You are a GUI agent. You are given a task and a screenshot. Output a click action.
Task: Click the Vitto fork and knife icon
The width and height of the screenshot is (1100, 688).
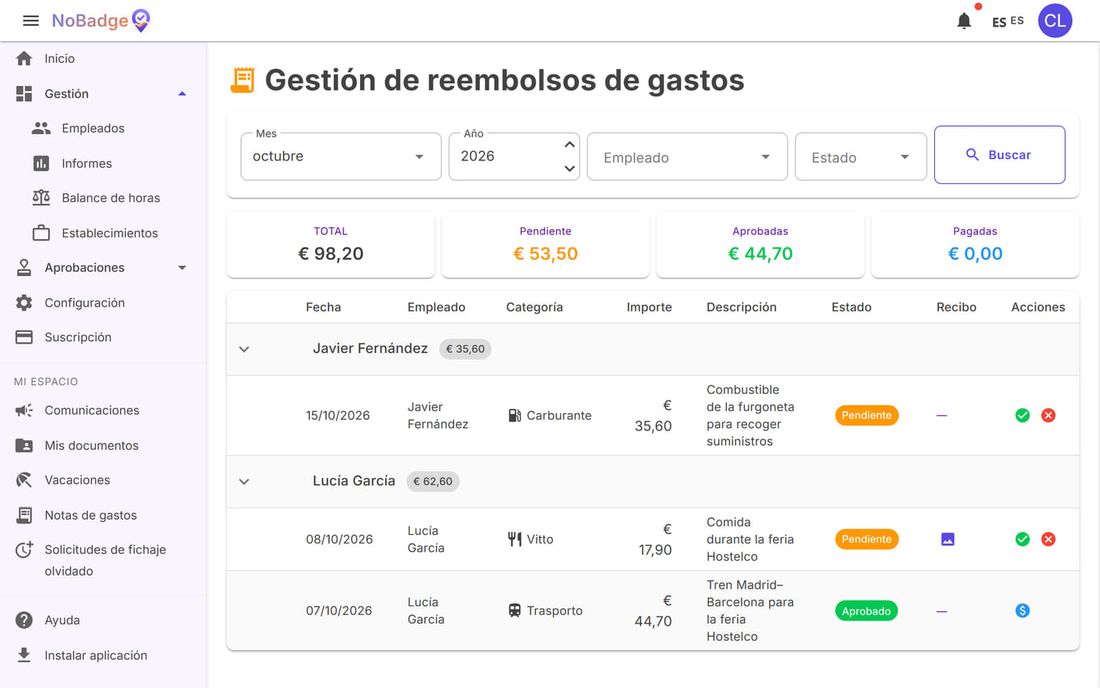click(514, 539)
